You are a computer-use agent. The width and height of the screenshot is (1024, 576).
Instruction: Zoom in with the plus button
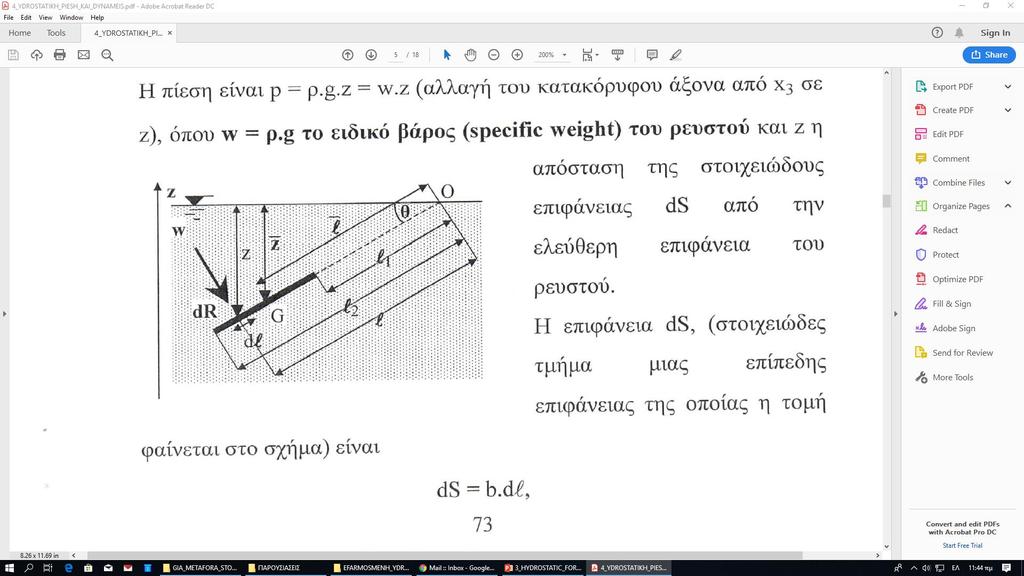click(517, 55)
